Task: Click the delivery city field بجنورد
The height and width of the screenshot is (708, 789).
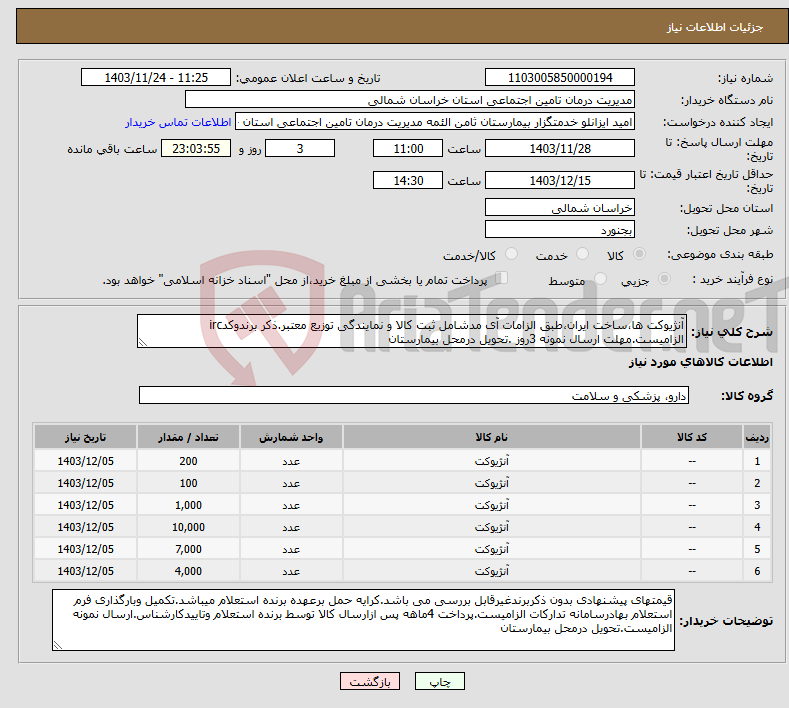Action: [560, 229]
